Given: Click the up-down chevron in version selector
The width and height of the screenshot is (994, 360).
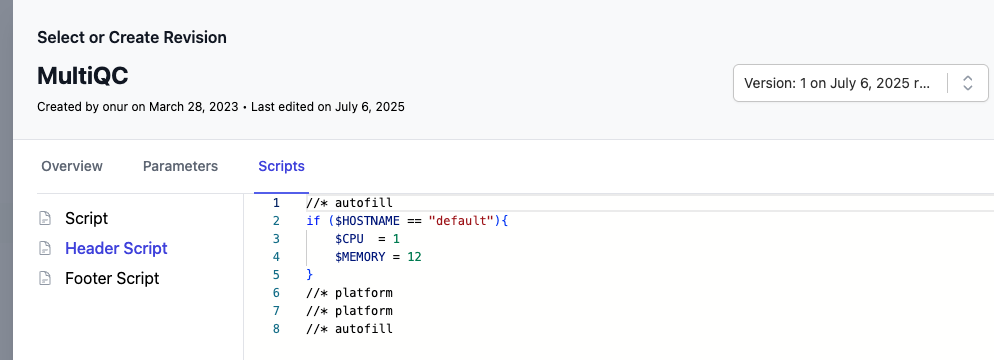Looking at the screenshot, I should pos(967,83).
